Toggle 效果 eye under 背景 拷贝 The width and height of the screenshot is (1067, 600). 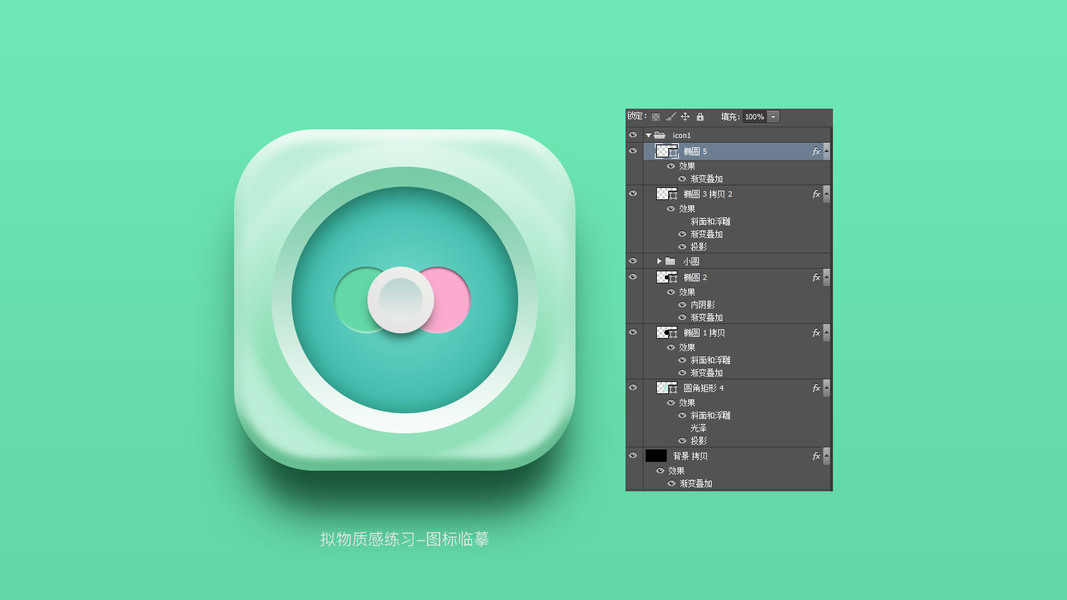660,471
